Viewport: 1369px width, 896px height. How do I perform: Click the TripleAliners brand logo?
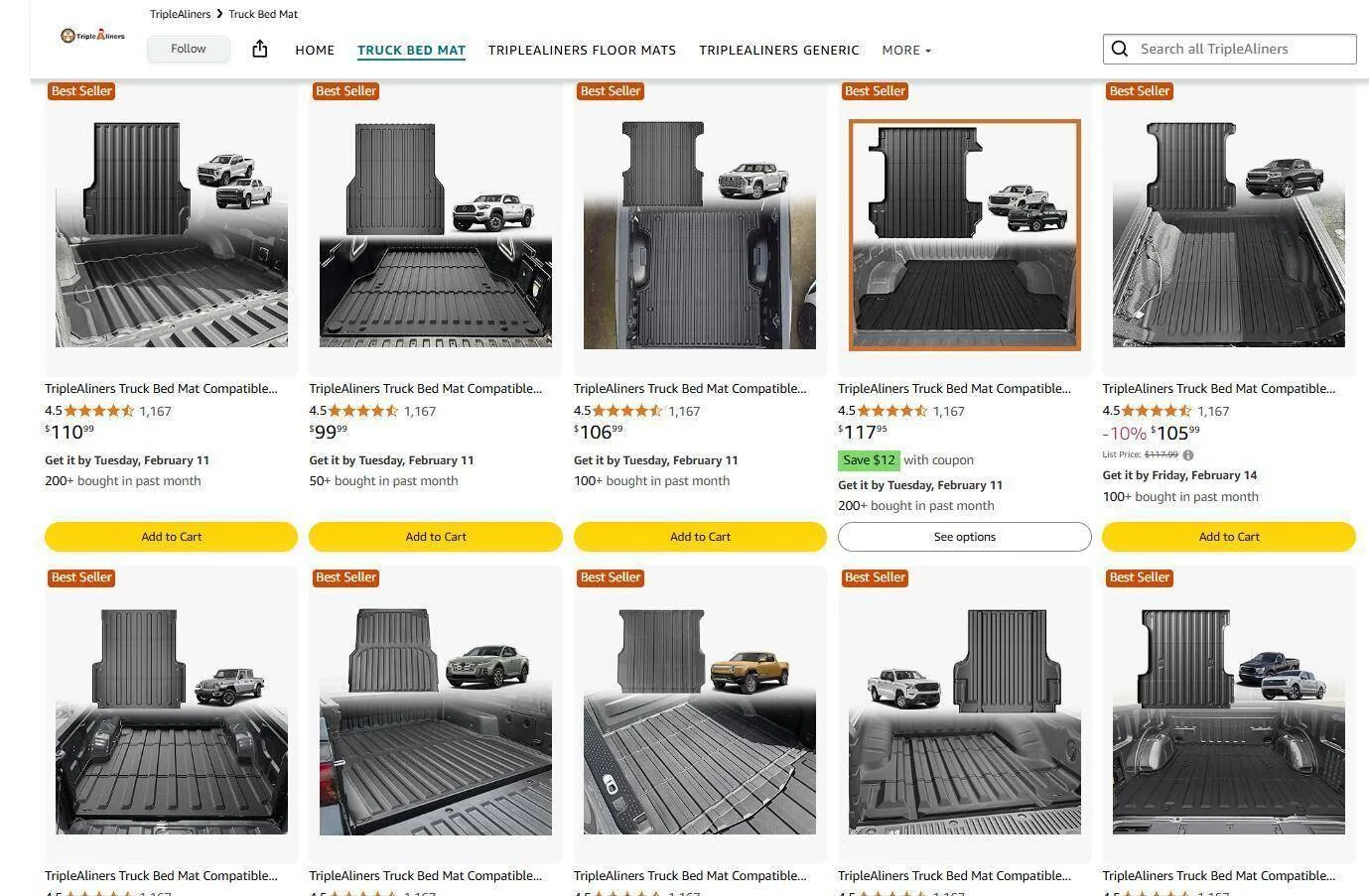pos(92,36)
